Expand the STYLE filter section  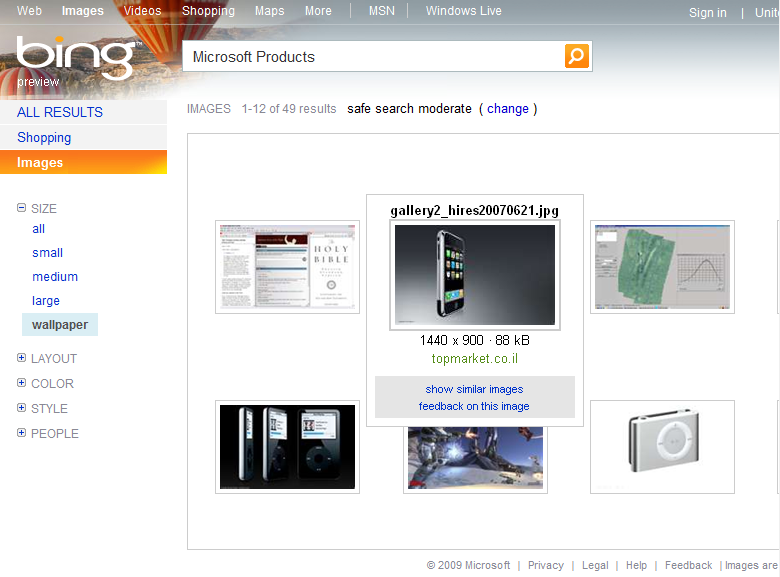tap(21, 407)
